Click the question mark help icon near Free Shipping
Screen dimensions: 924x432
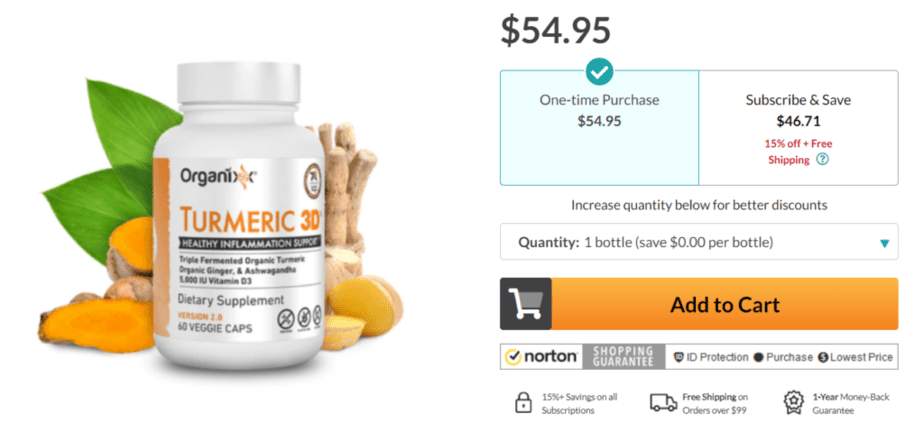coord(822,160)
